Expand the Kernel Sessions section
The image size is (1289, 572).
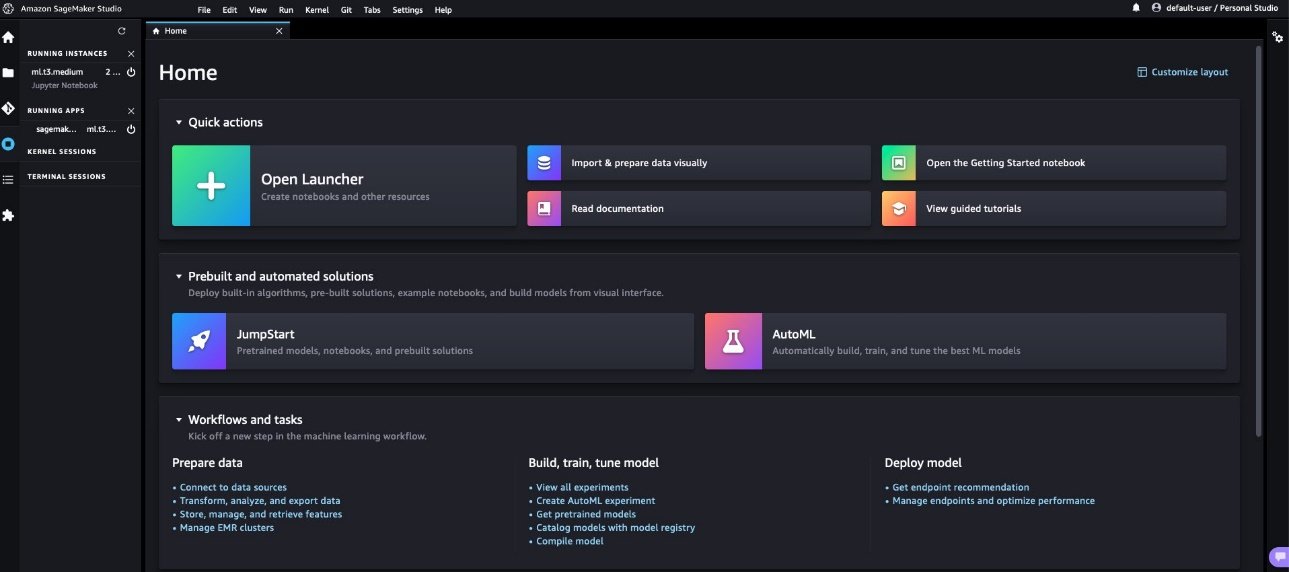(62, 152)
